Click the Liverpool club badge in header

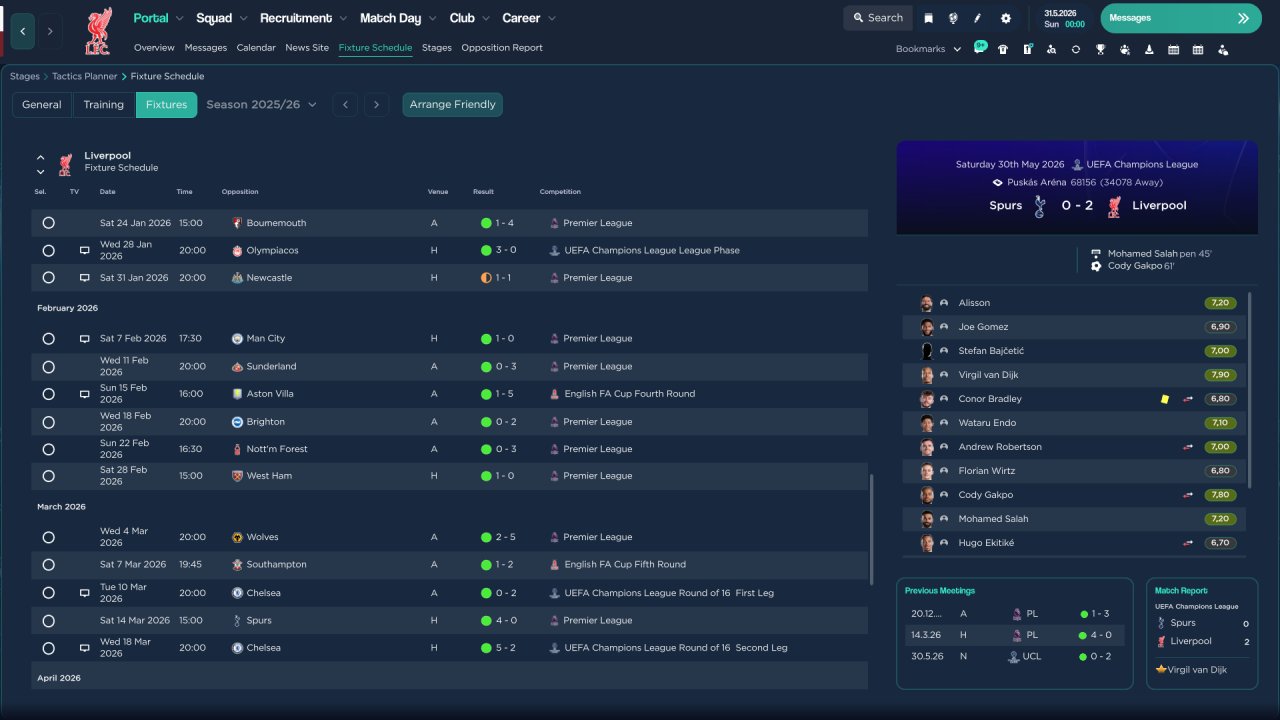coord(98,31)
